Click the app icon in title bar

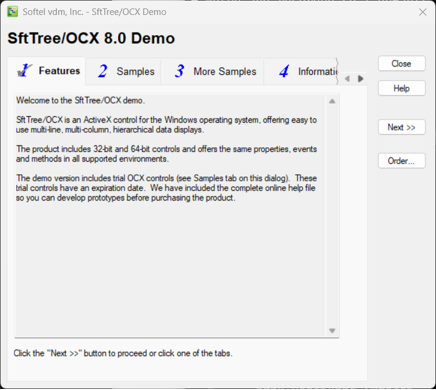point(13,12)
